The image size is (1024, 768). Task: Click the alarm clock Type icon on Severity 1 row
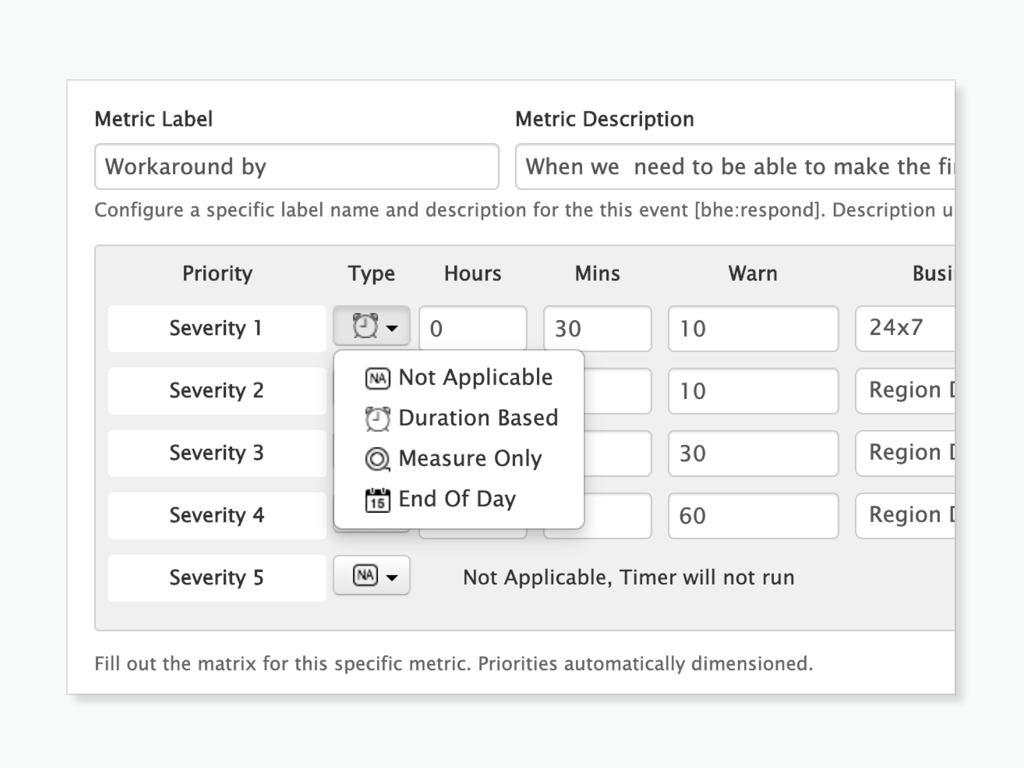365,326
